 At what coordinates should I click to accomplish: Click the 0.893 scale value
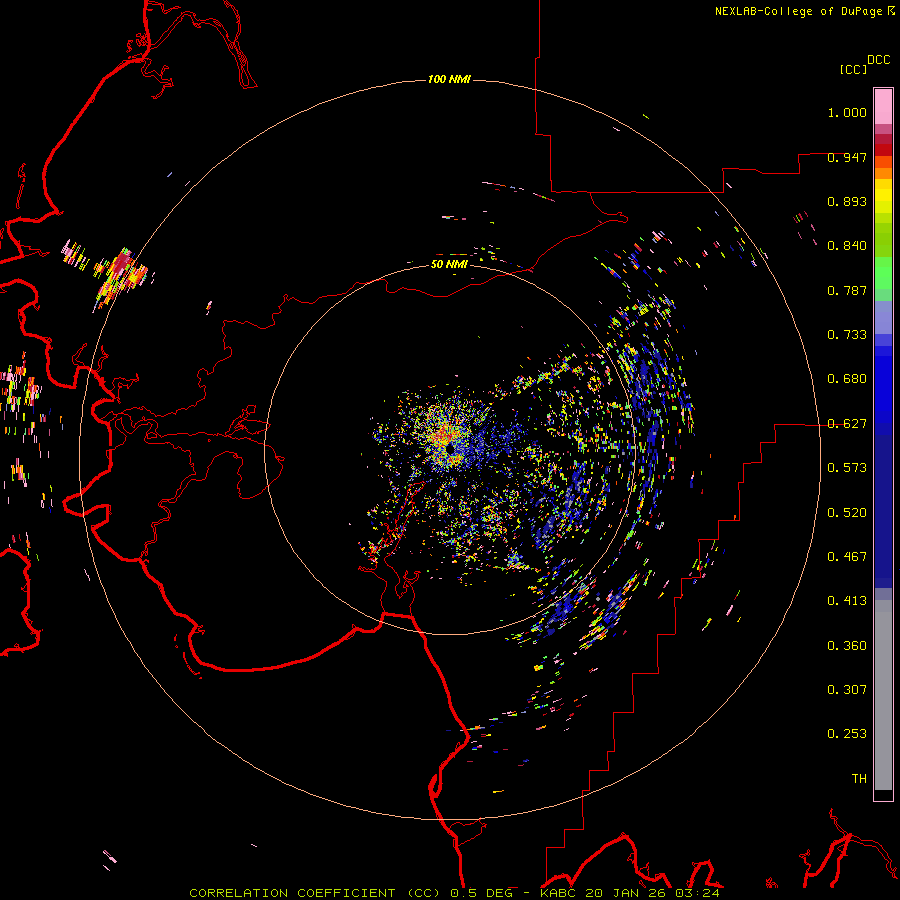pyautogui.click(x=847, y=201)
